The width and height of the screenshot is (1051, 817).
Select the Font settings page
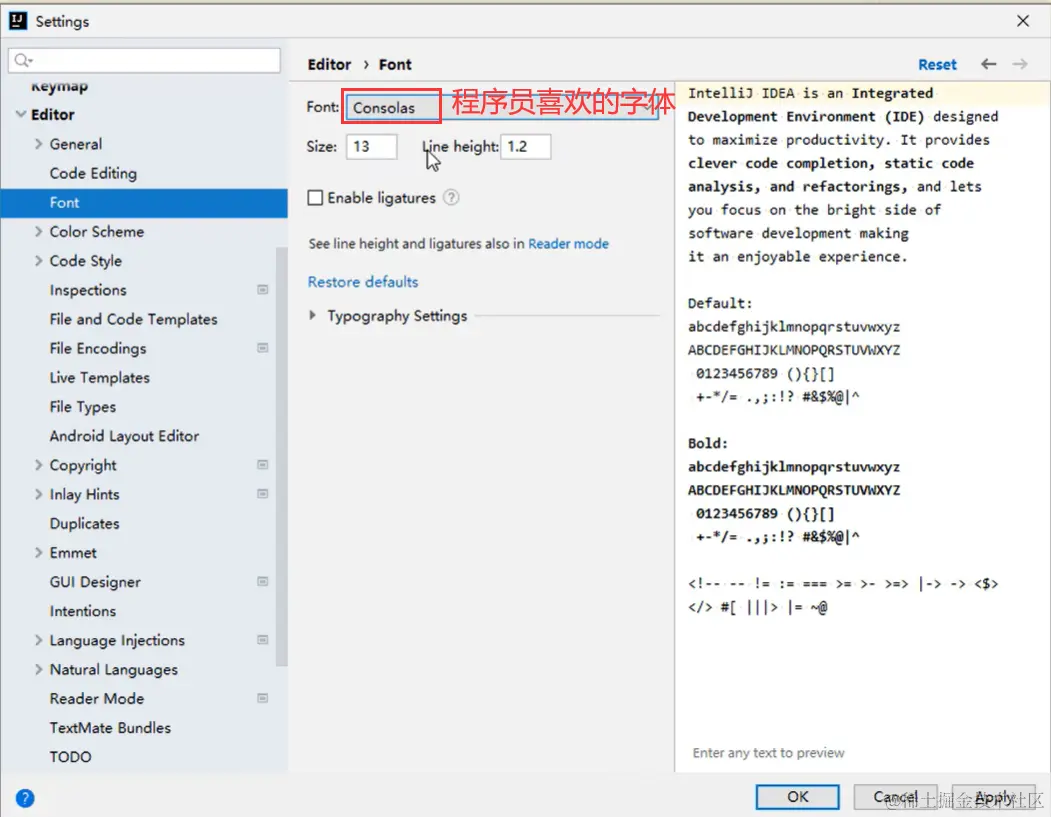(x=143, y=202)
